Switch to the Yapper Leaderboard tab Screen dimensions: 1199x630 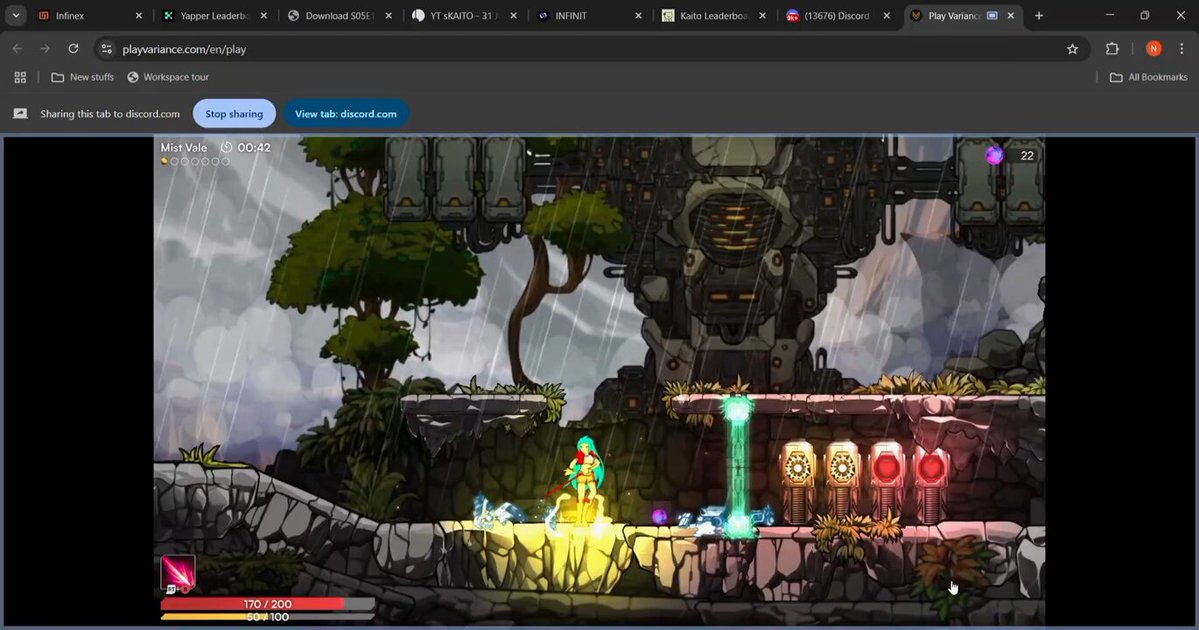pyautogui.click(x=215, y=15)
